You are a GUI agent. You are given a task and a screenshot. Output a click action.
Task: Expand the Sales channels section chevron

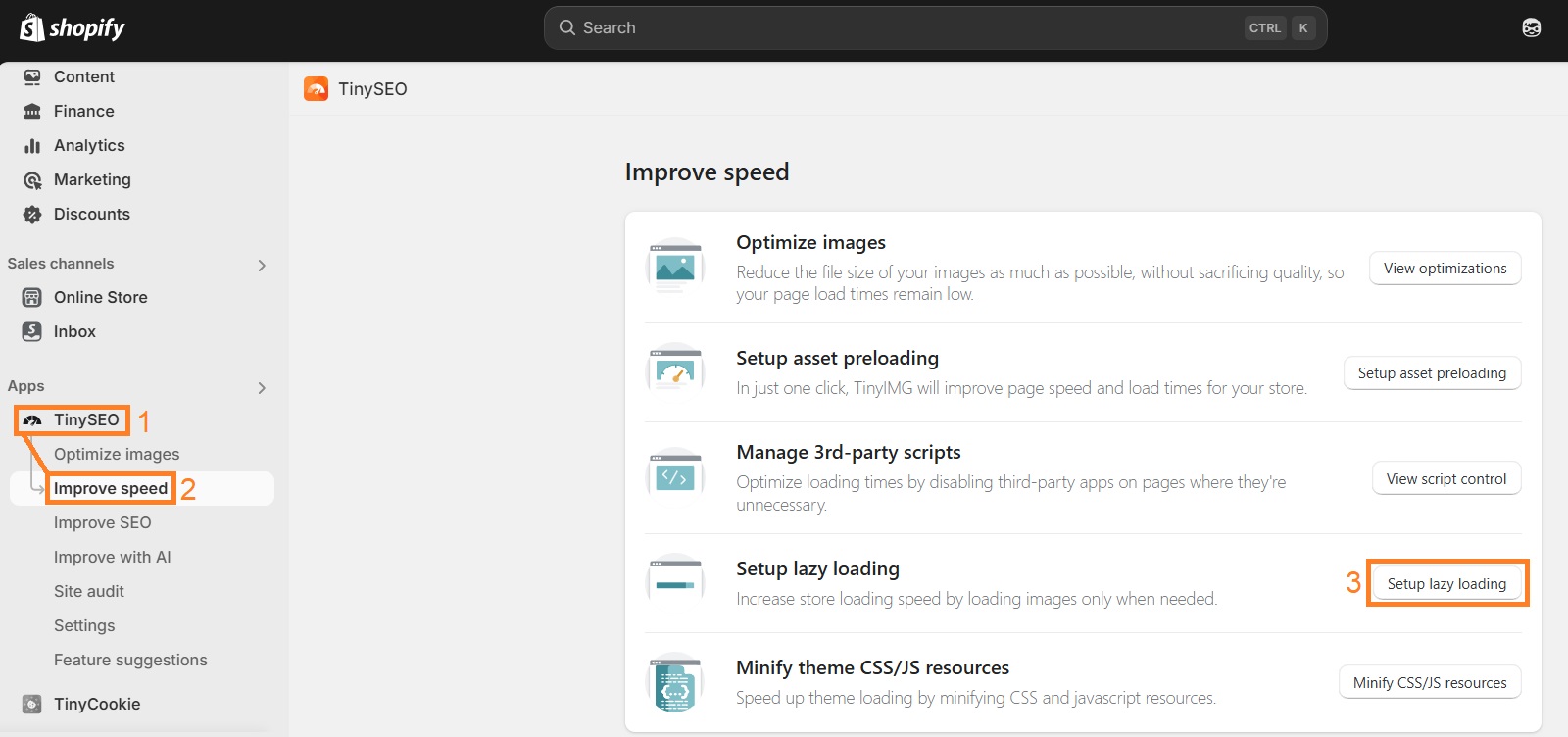pyautogui.click(x=262, y=265)
